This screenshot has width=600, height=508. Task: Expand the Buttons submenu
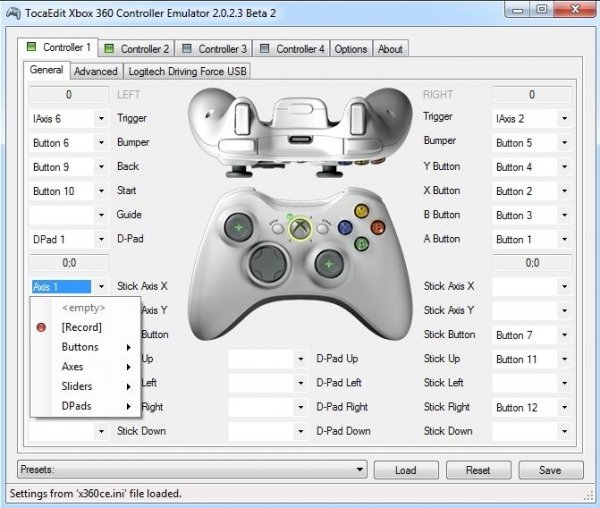[x=85, y=347]
